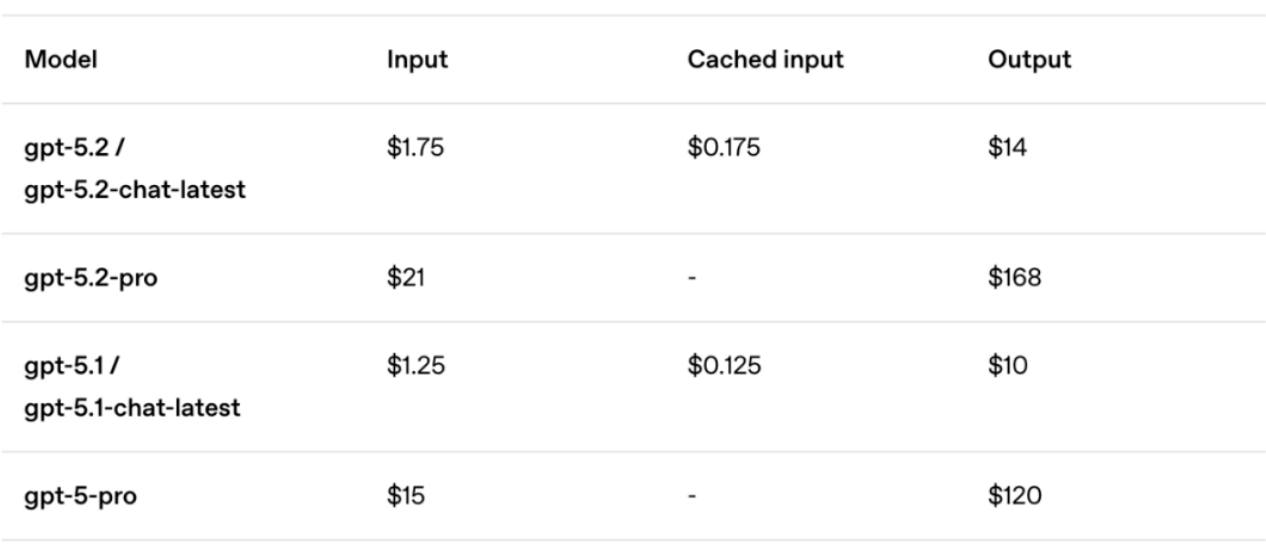This screenshot has height=546, width=1266.
Task: Click the Output column header
Action: [1029, 59]
